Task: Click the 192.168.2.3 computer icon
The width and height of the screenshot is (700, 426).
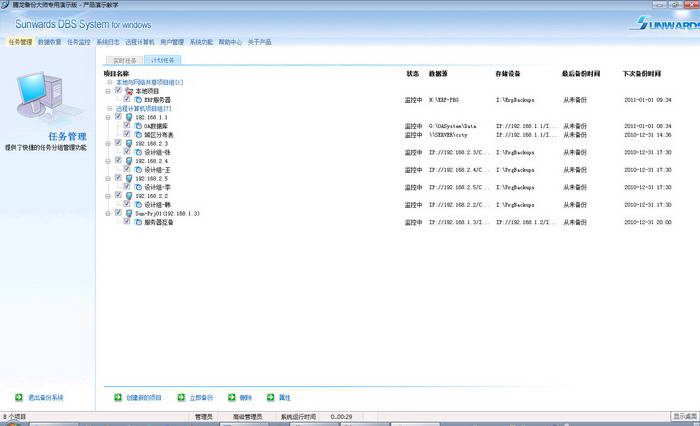Action: click(129, 144)
